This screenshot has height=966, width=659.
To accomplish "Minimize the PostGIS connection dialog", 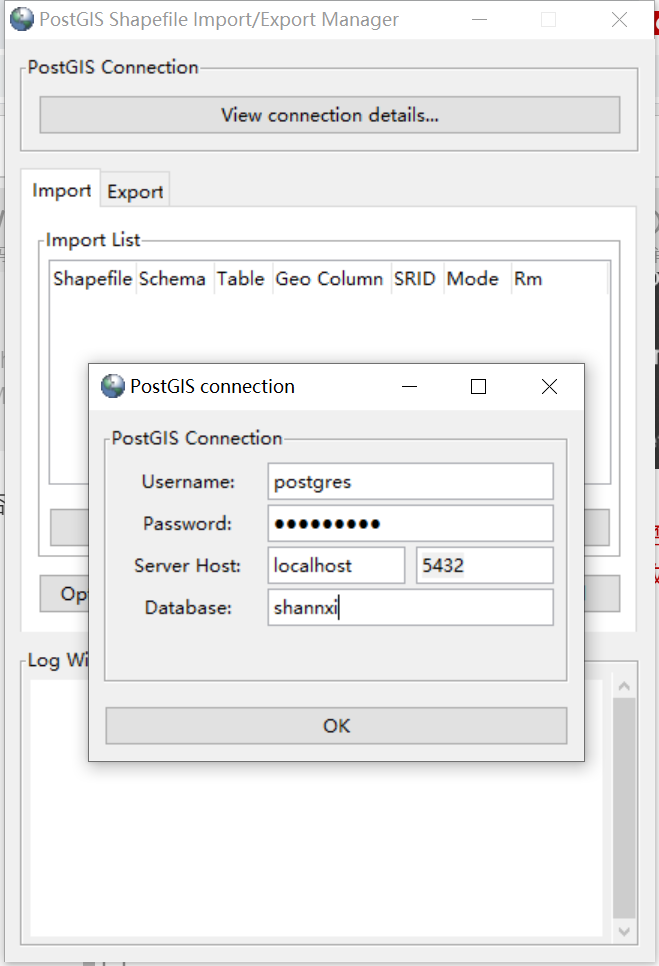I will (x=410, y=386).
